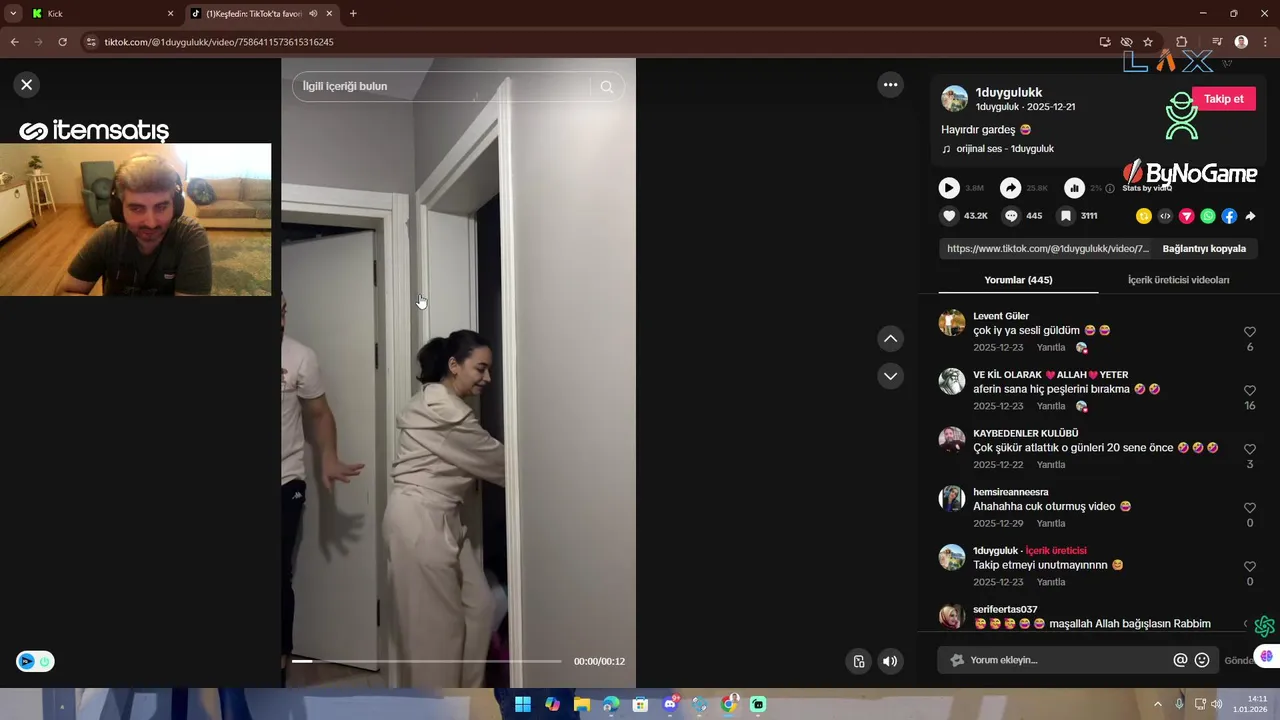The image size is (1280, 720).
Task: Switch to 'İçerik üreticisi videoları' tab
Action: [x=1178, y=280]
